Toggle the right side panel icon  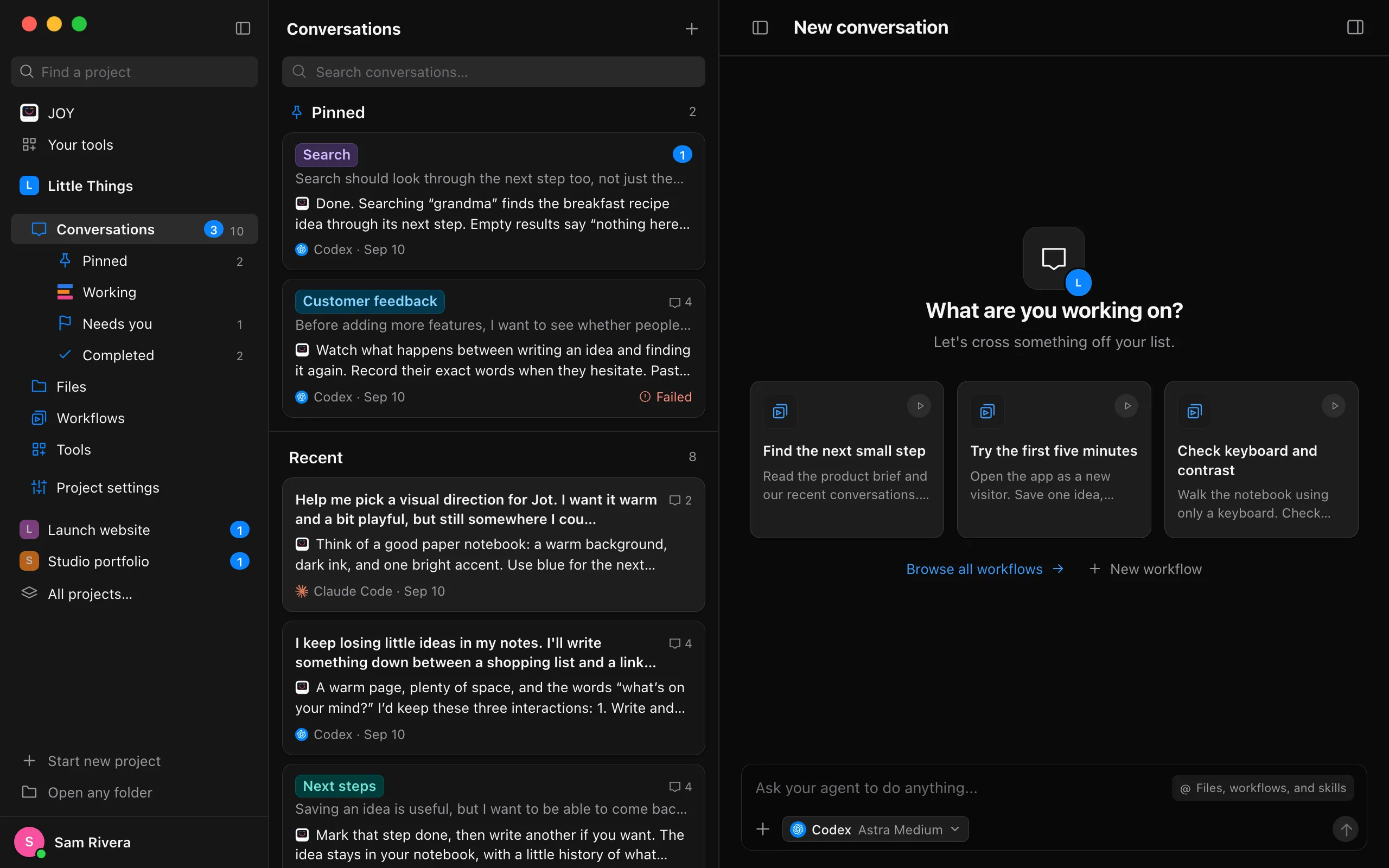point(1355,28)
